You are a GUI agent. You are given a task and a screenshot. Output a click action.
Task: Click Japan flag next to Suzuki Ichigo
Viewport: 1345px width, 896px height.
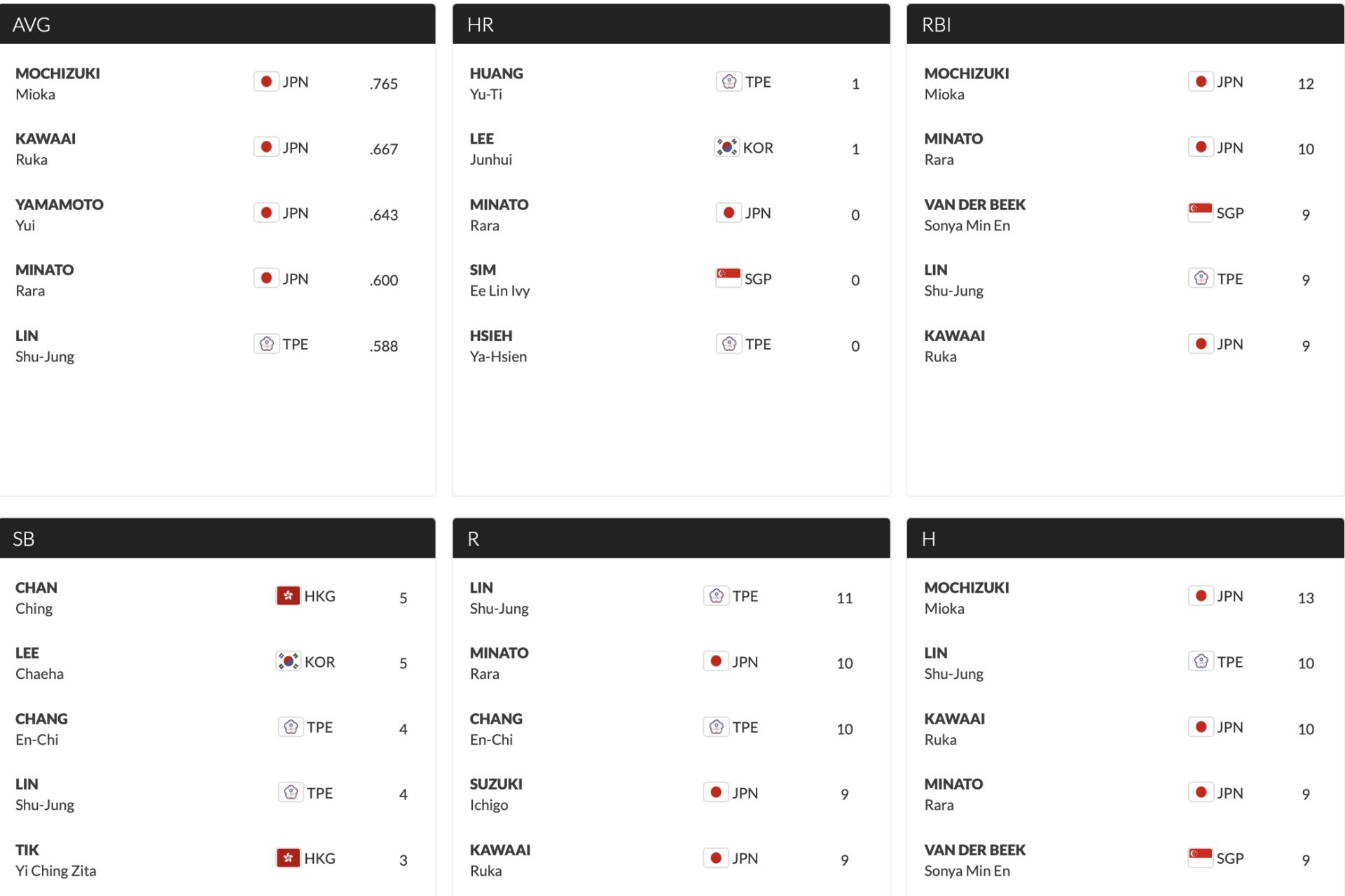[716, 792]
